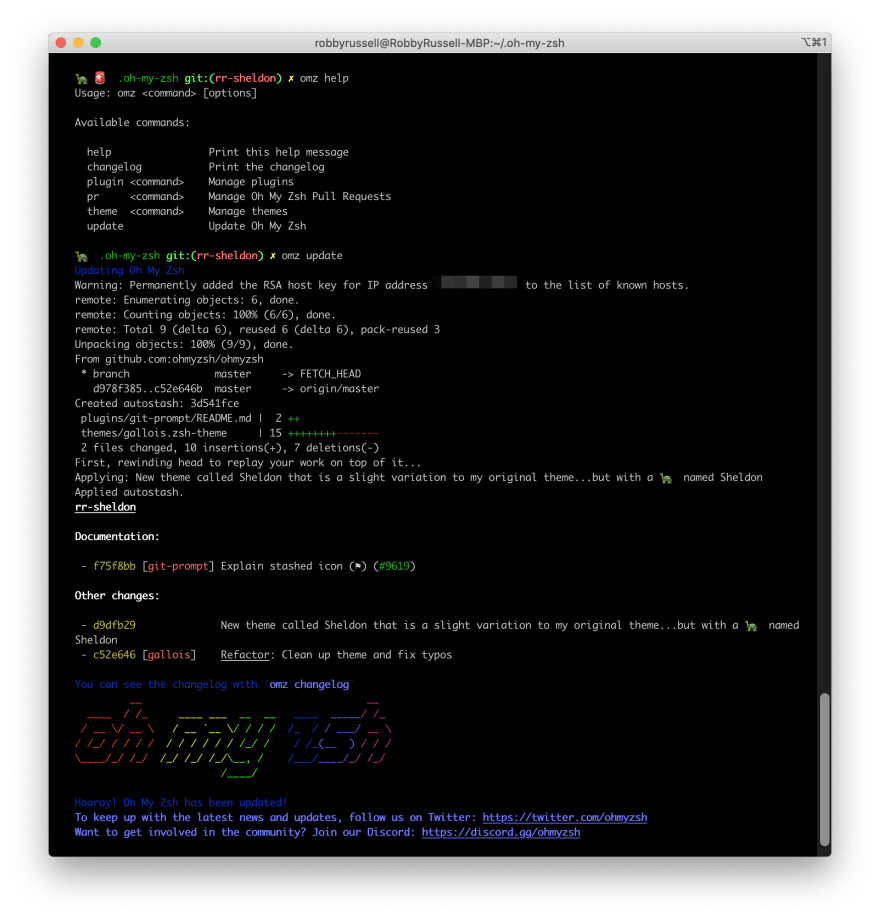The image size is (880, 921).
Task: Click the dinosaur emoji in Applying line
Action: 666,478
